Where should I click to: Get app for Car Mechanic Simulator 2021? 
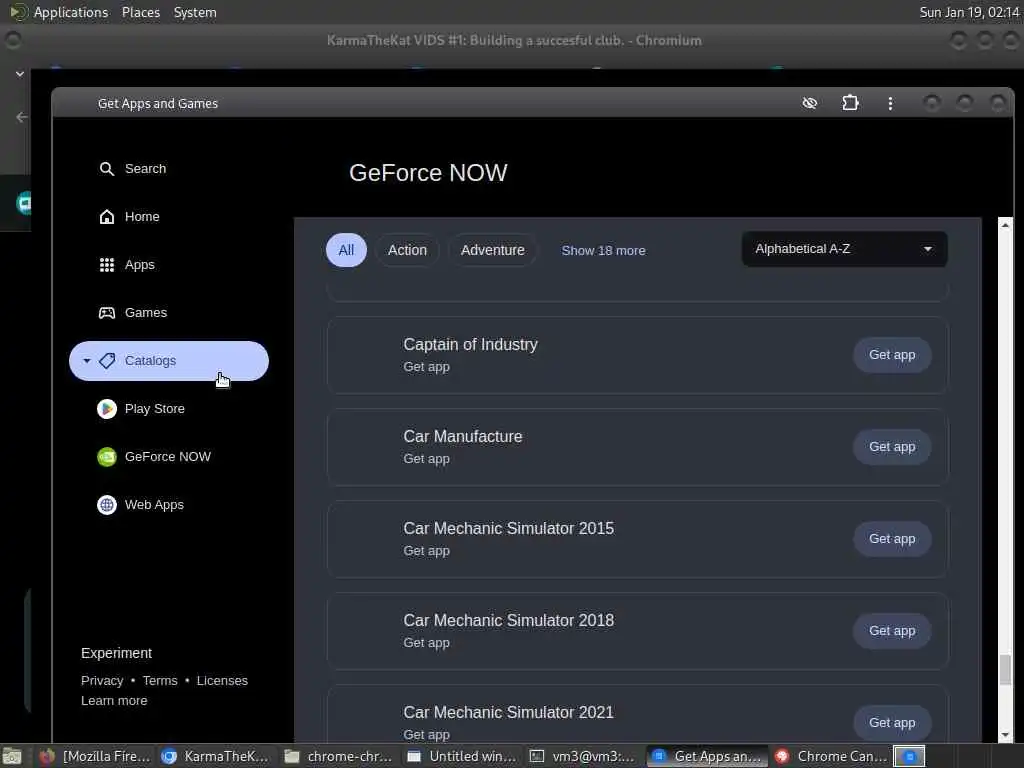(x=892, y=723)
